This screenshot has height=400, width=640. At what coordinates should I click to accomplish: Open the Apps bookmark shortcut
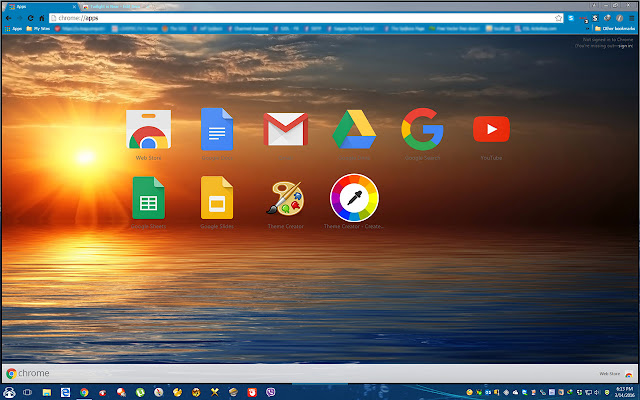13,29
